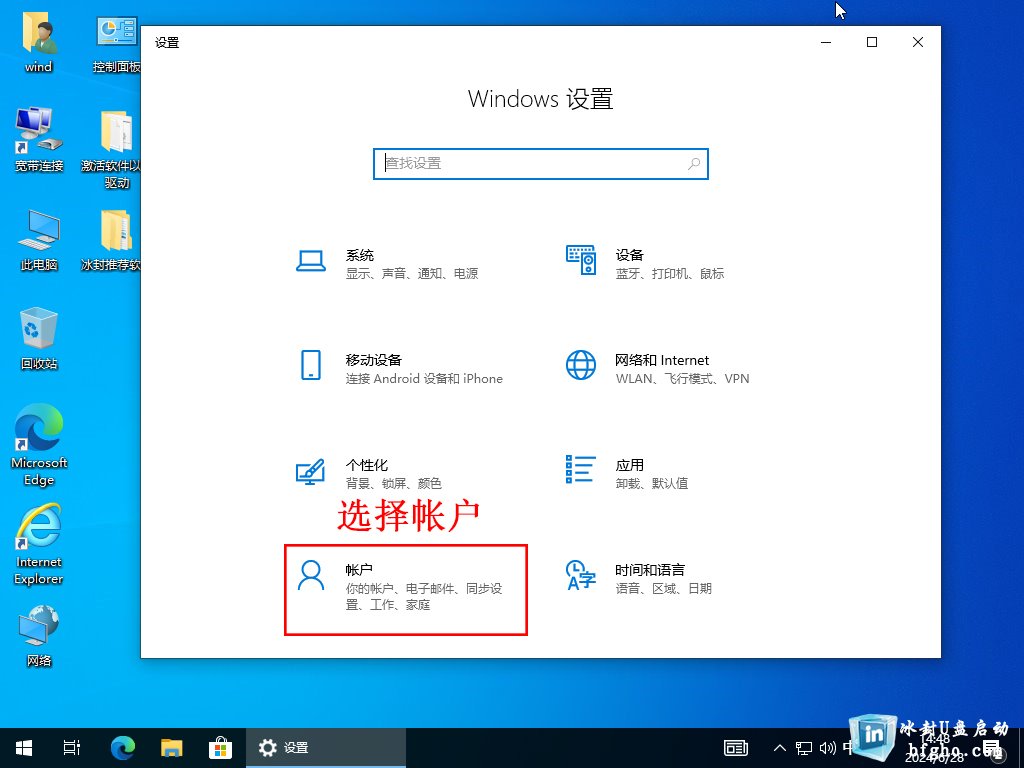Screen dimensions: 1024x768
Task: Select the 回收站 recycle bin icon
Action: (39, 338)
